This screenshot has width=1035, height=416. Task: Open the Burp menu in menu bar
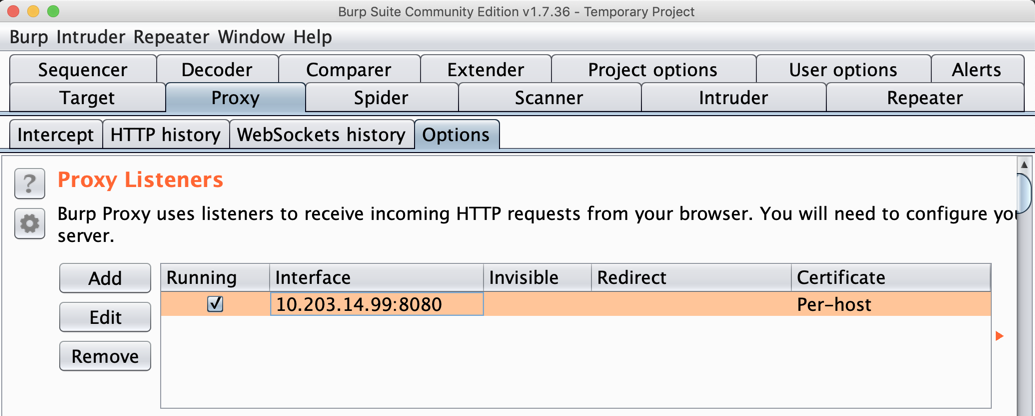coord(29,37)
